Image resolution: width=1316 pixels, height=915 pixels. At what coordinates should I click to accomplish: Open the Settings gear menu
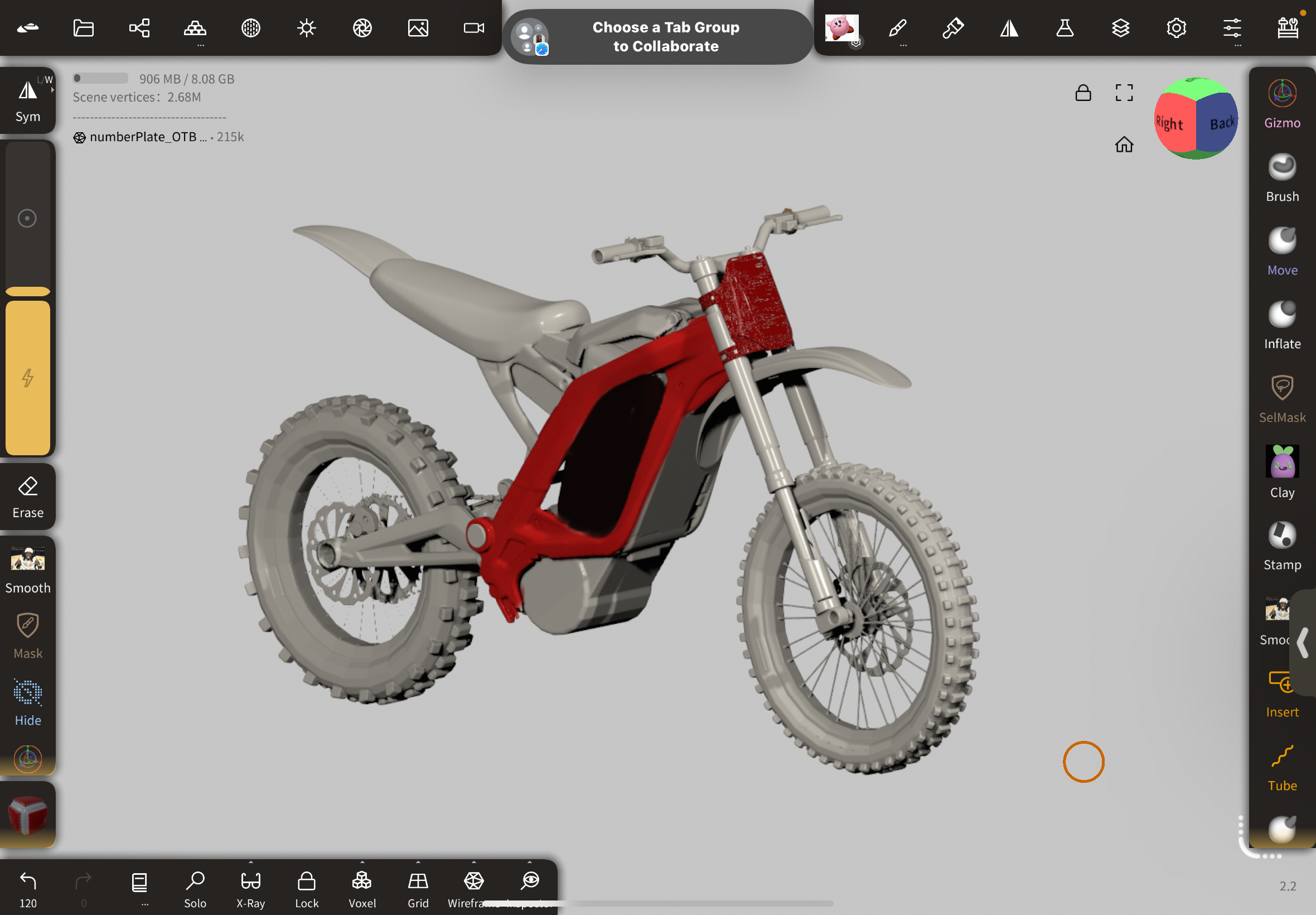1176,27
